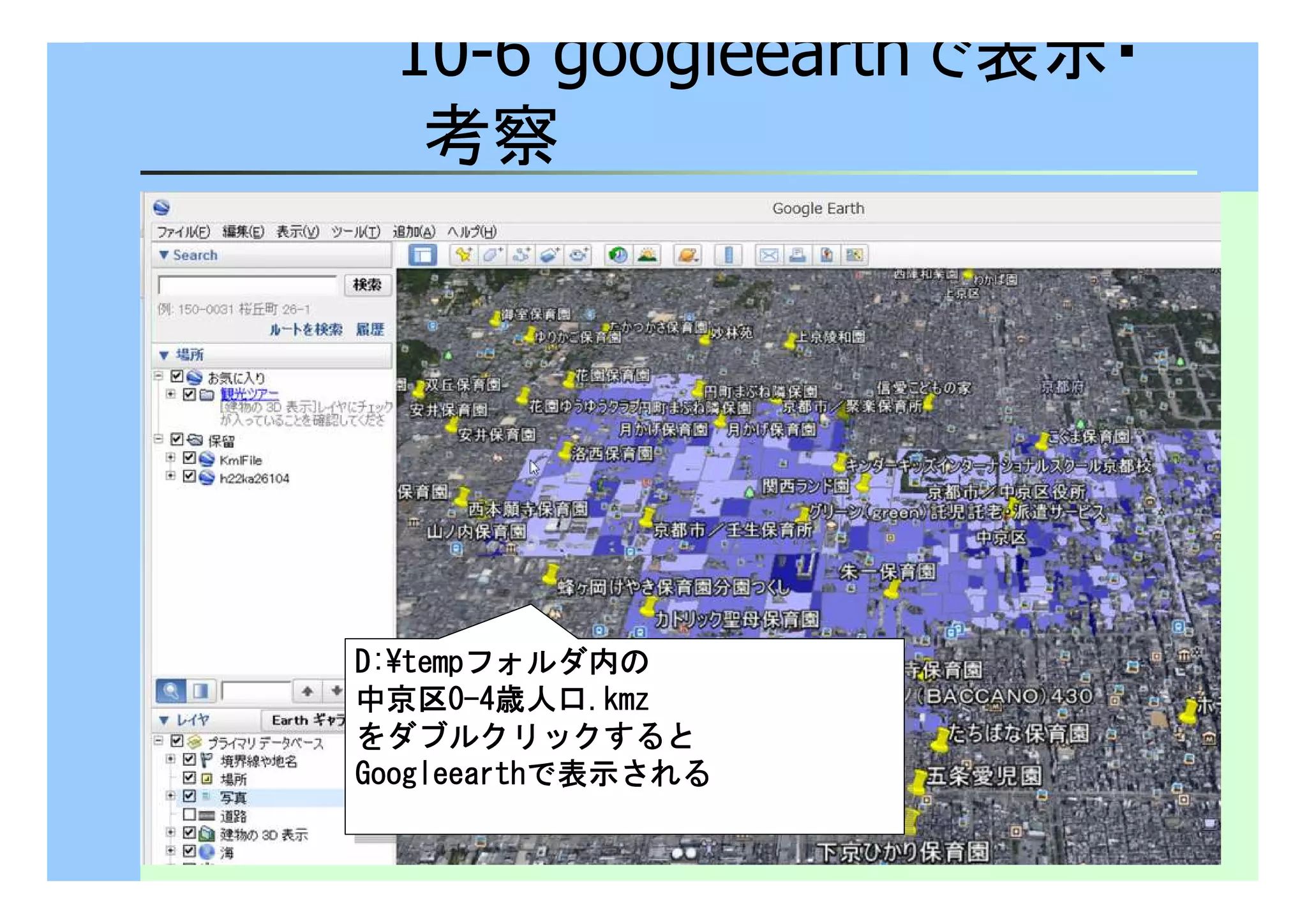Select the Record a Tour tool
The height and width of the screenshot is (924, 1307).
click(x=578, y=255)
